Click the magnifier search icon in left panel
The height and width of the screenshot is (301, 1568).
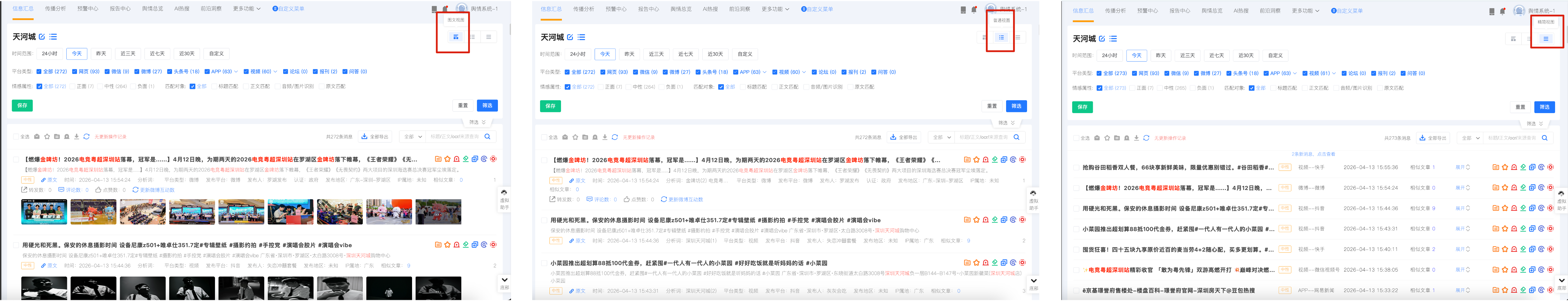pos(488,137)
